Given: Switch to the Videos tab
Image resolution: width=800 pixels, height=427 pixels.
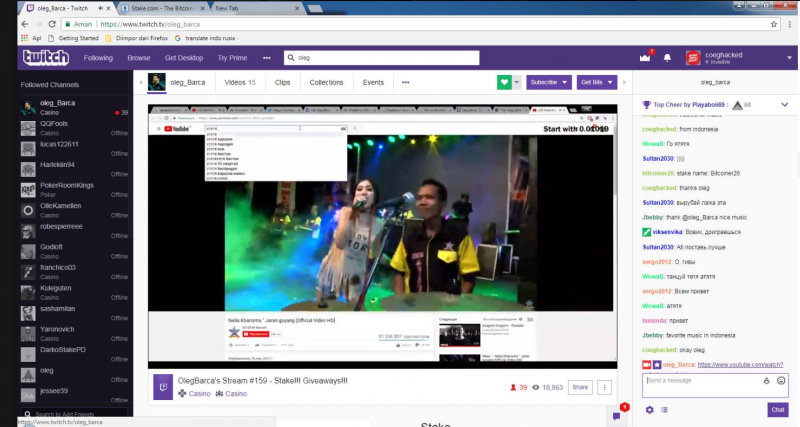Looking at the screenshot, I should [x=240, y=82].
